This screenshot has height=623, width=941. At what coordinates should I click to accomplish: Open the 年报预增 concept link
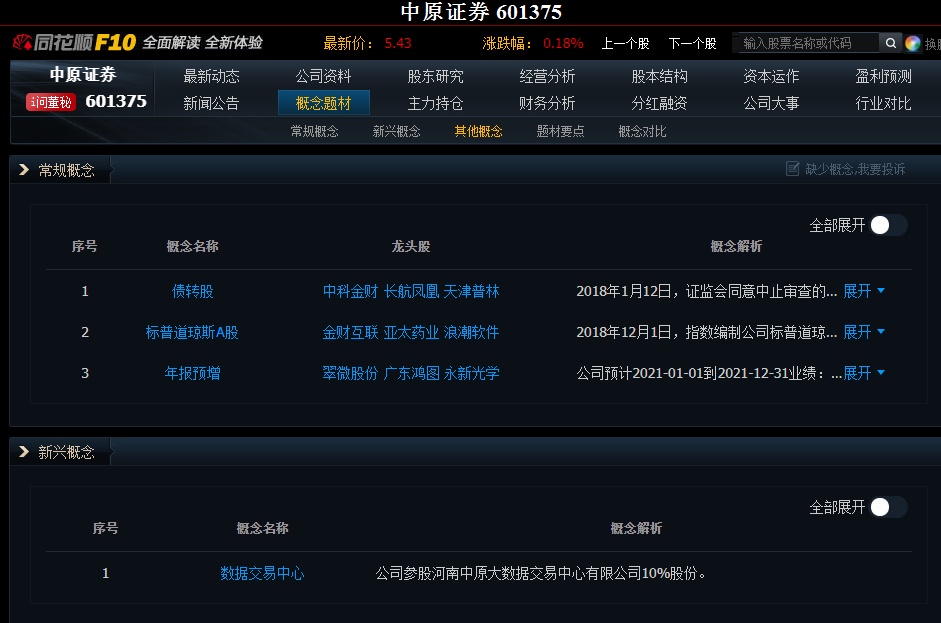coord(193,373)
